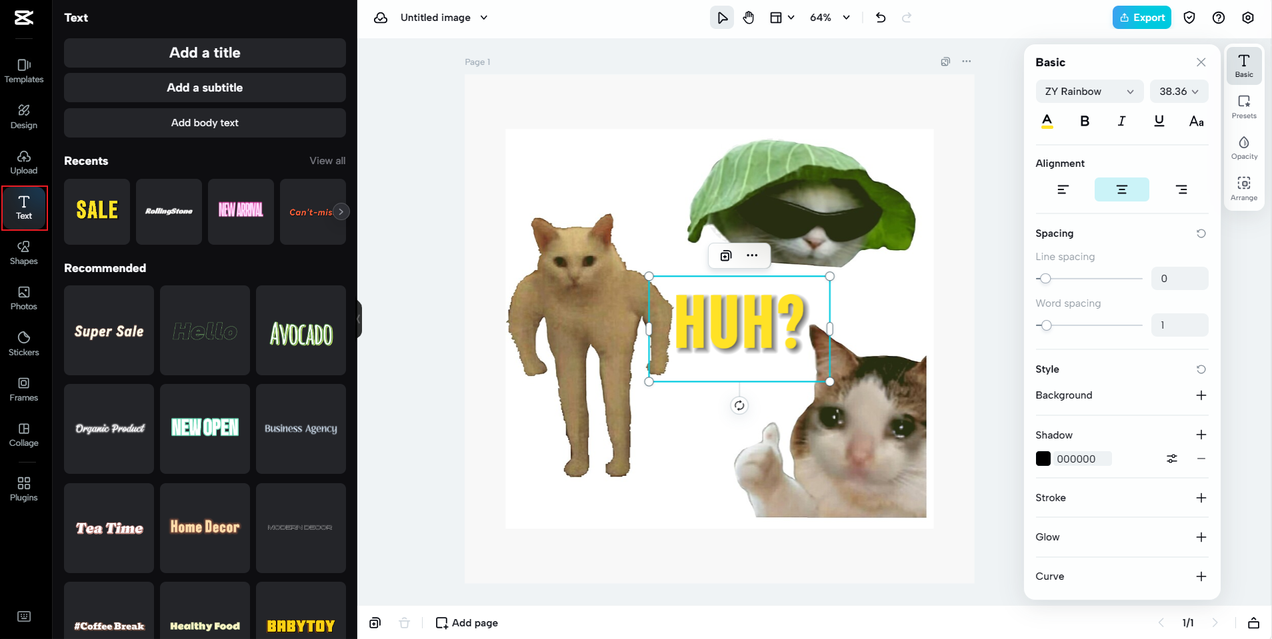
Task: Open the Upload sidebar panel
Action: [x=24, y=162]
